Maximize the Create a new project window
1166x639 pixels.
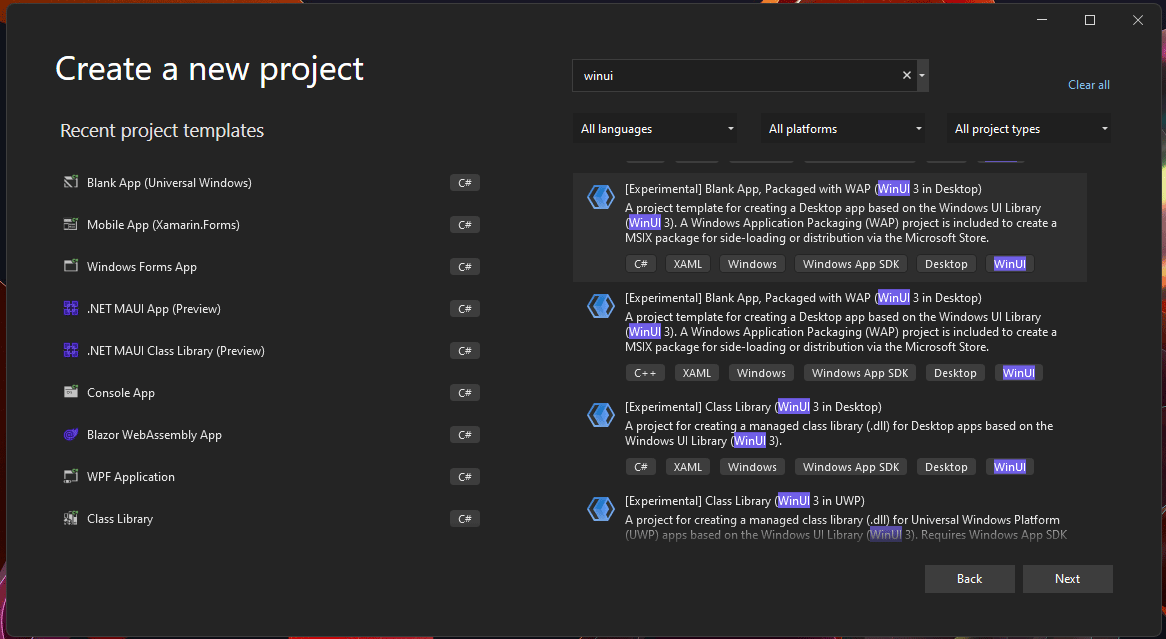click(x=1090, y=20)
